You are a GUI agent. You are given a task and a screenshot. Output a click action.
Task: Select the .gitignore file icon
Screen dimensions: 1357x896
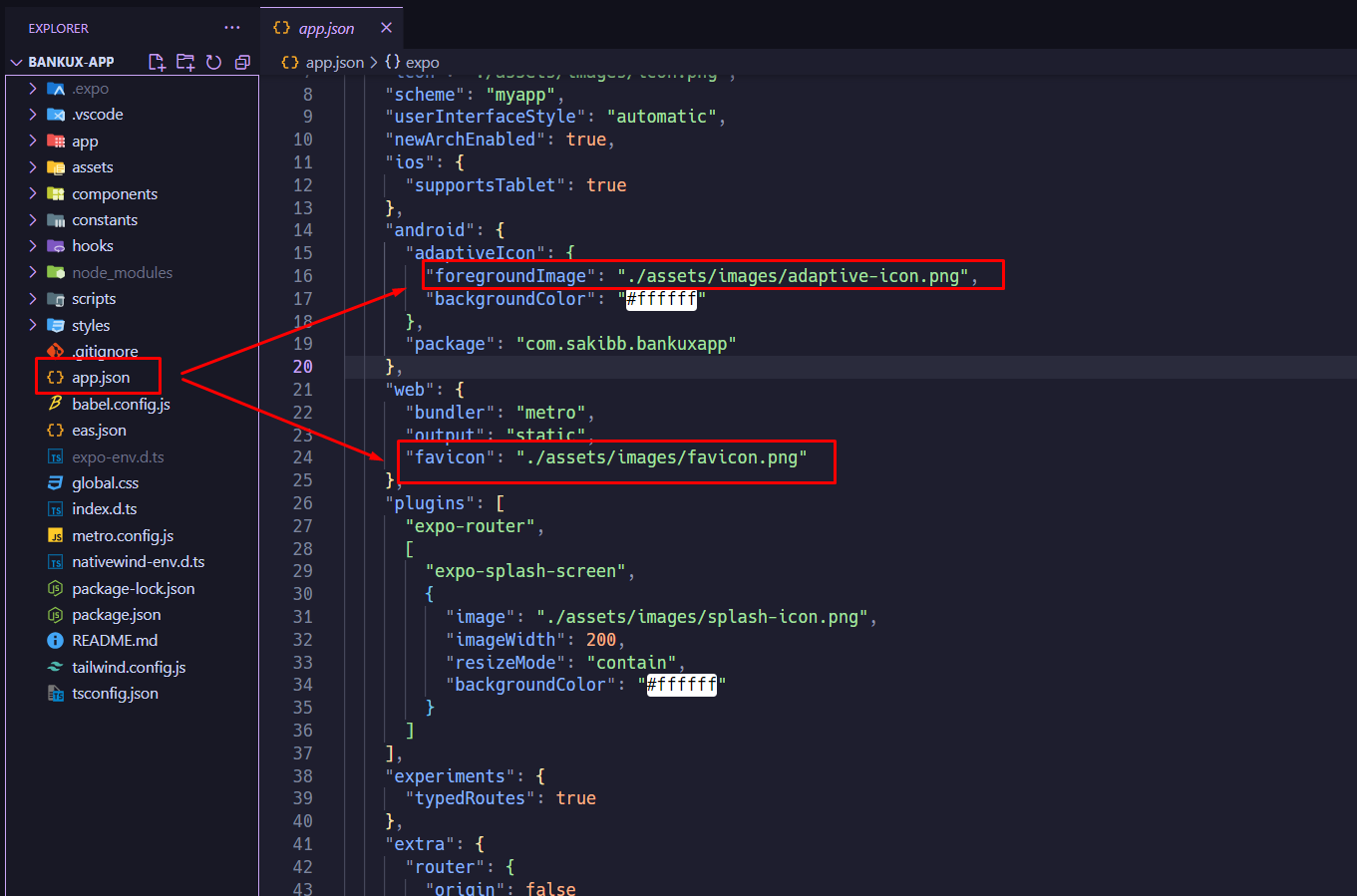click(57, 351)
